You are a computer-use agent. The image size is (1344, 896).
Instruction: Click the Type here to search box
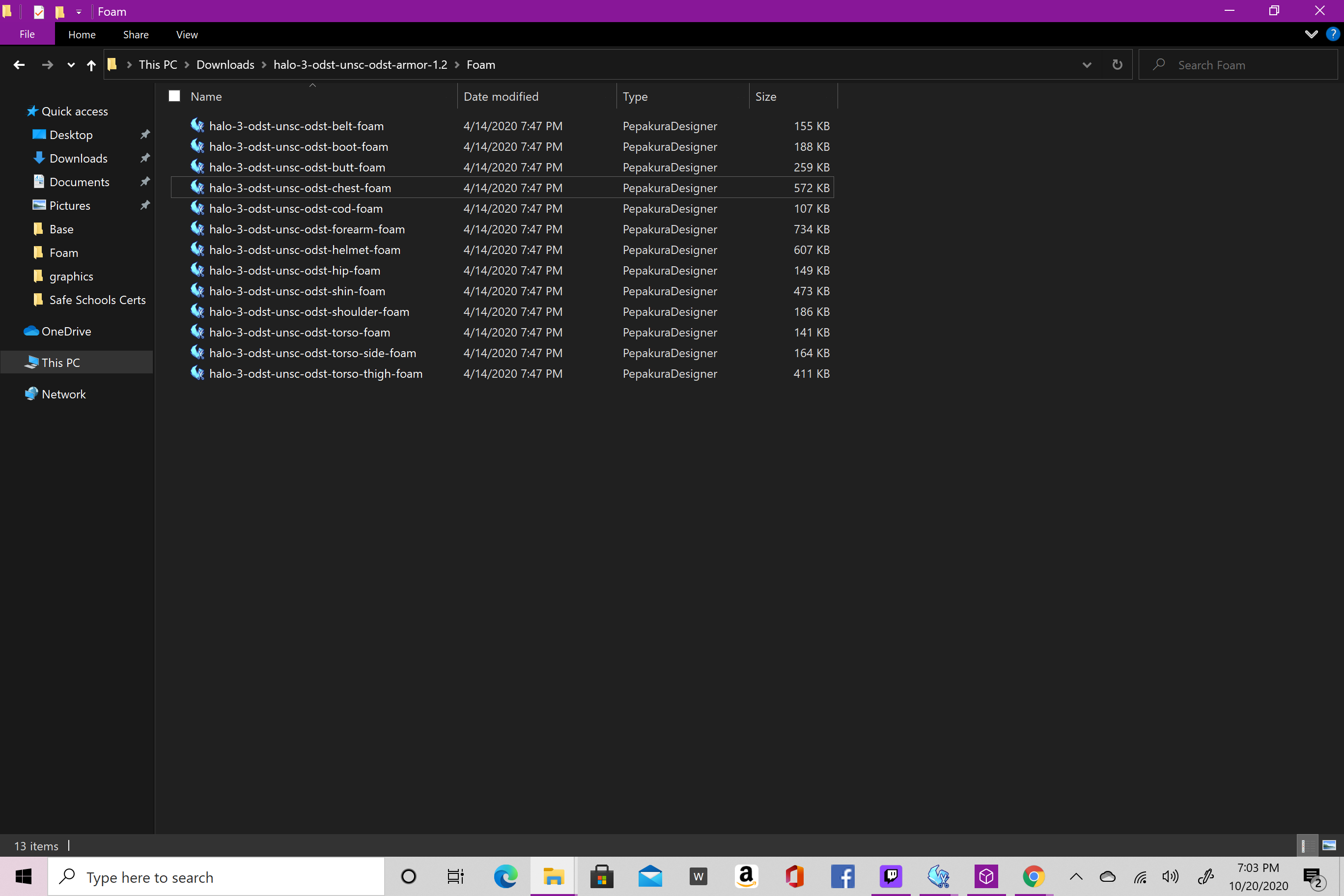click(217, 876)
